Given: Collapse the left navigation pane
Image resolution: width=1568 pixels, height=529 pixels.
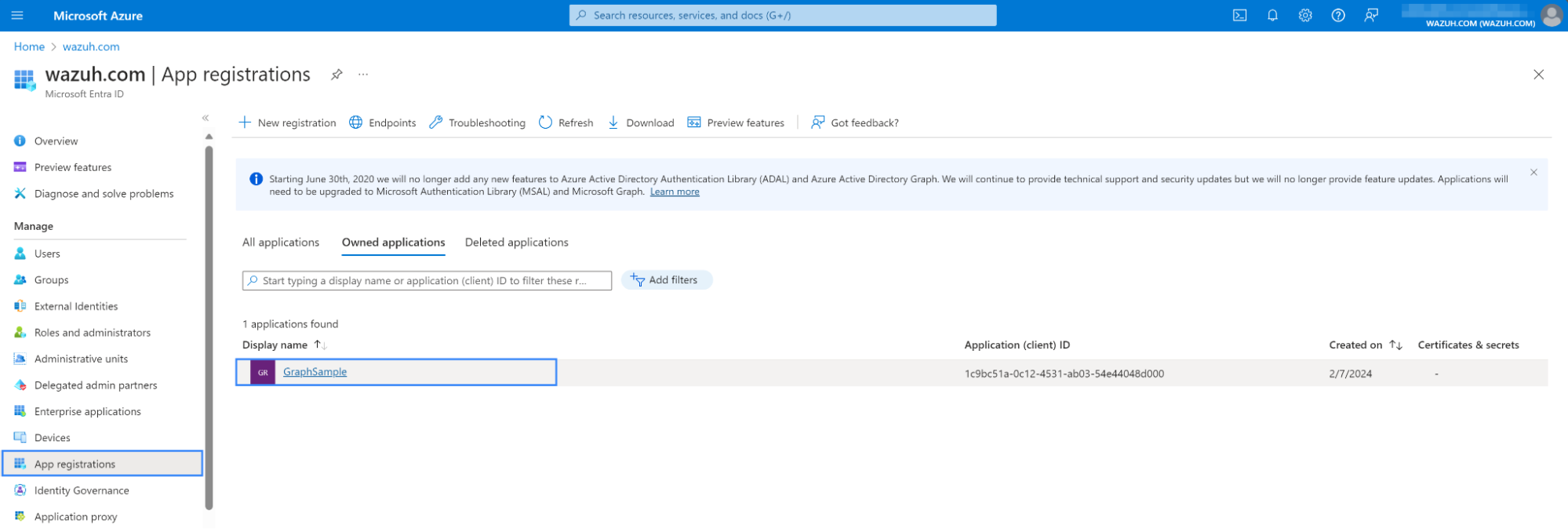Looking at the screenshot, I should tap(206, 118).
